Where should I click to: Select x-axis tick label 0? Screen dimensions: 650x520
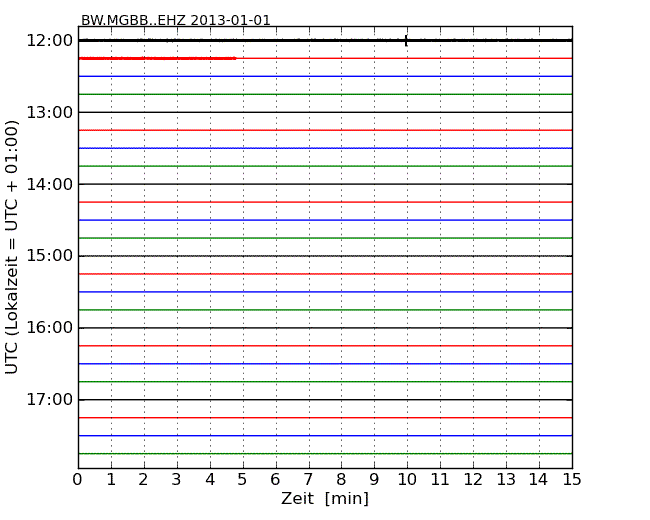(x=78, y=480)
